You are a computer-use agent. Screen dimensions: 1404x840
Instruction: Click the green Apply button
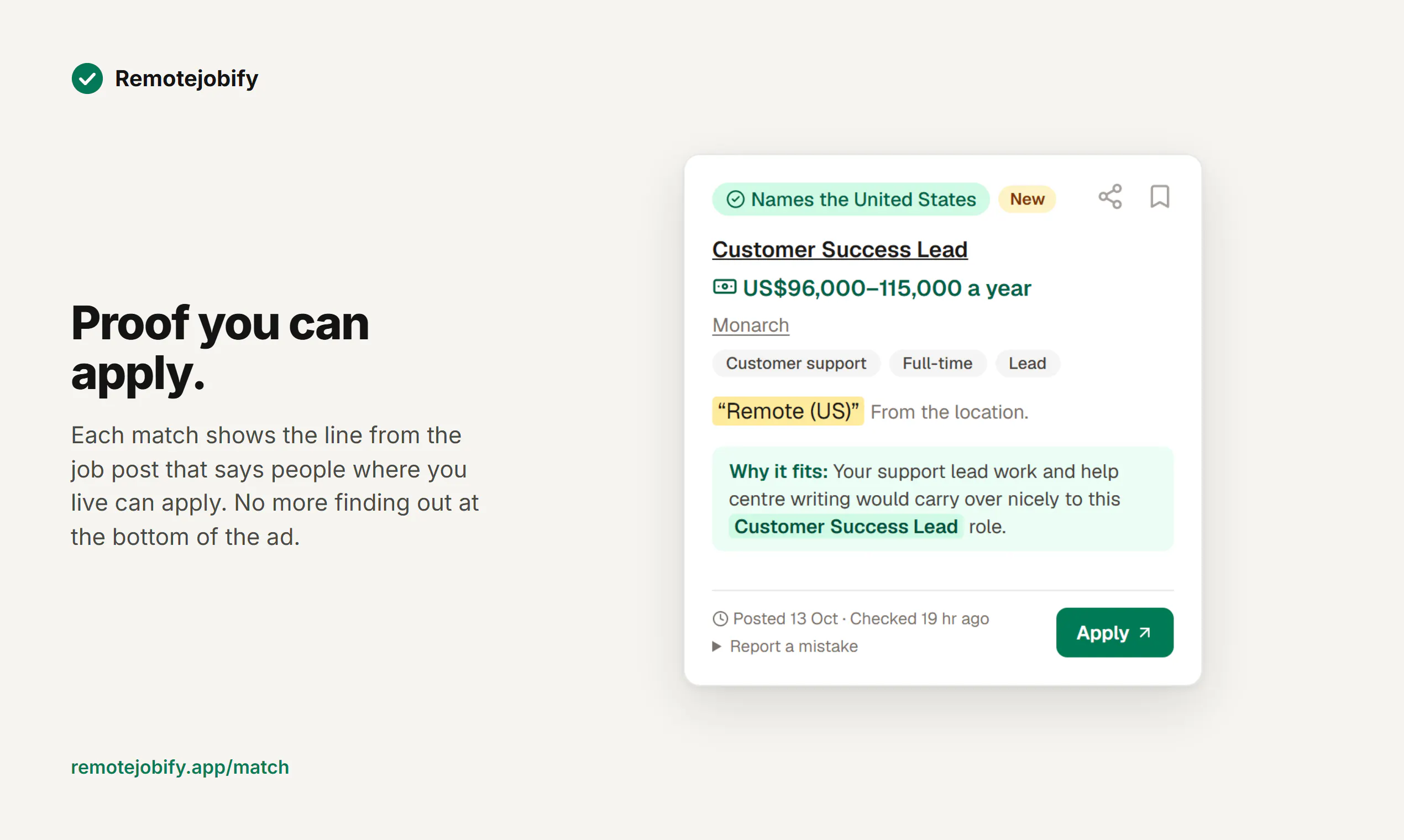pos(1114,632)
